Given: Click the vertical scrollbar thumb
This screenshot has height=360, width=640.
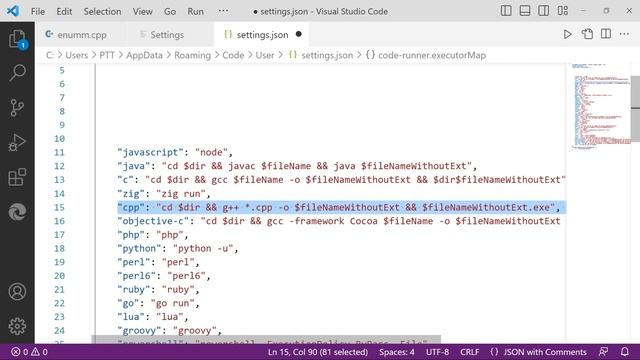Looking at the screenshot, I should coord(635,109).
